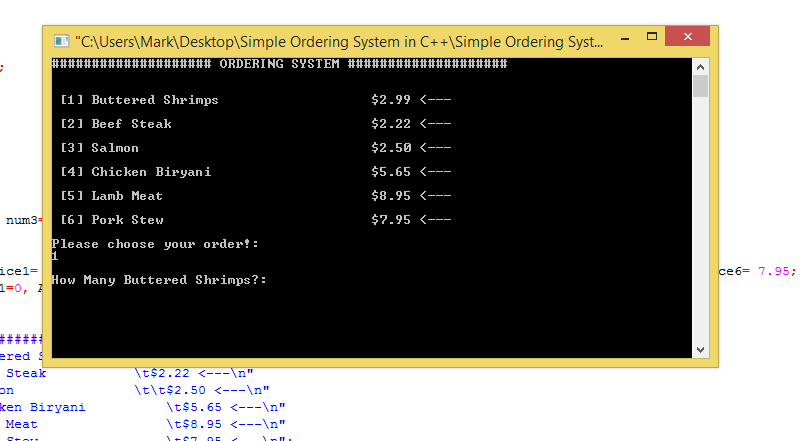Click the $5.65 price in console

tap(391, 172)
